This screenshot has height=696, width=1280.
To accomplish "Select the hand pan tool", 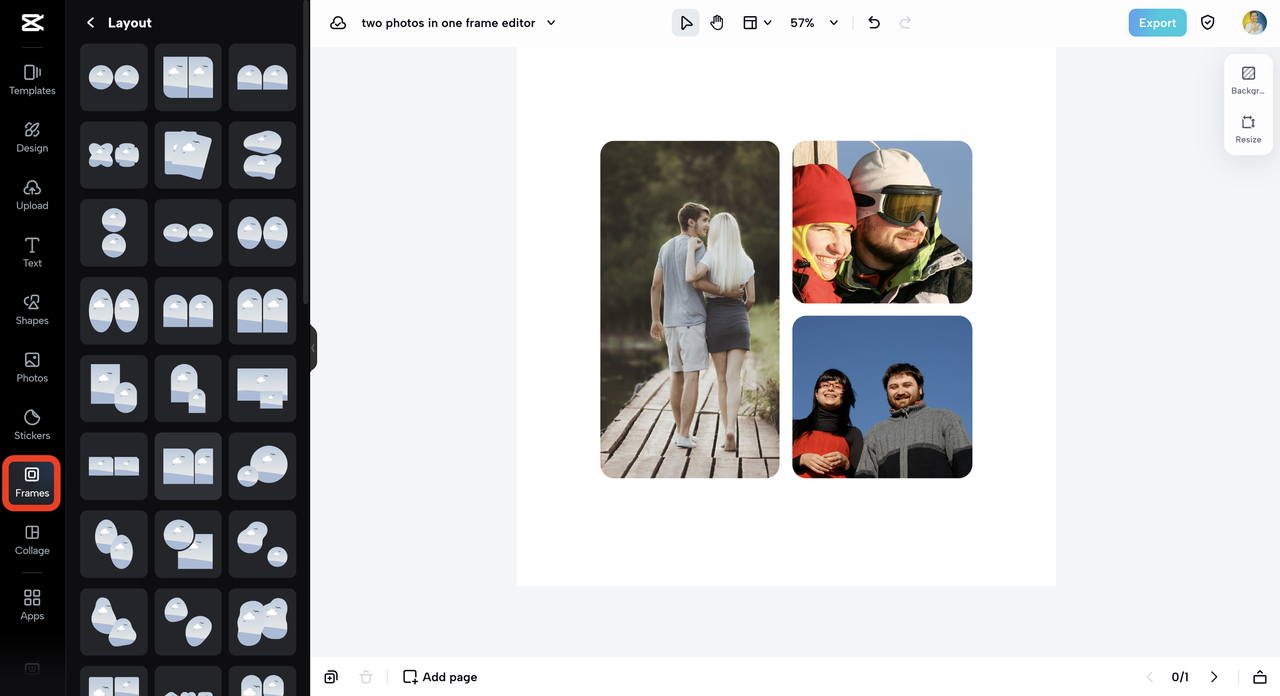I will pyautogui.click(x=717, y=23).
